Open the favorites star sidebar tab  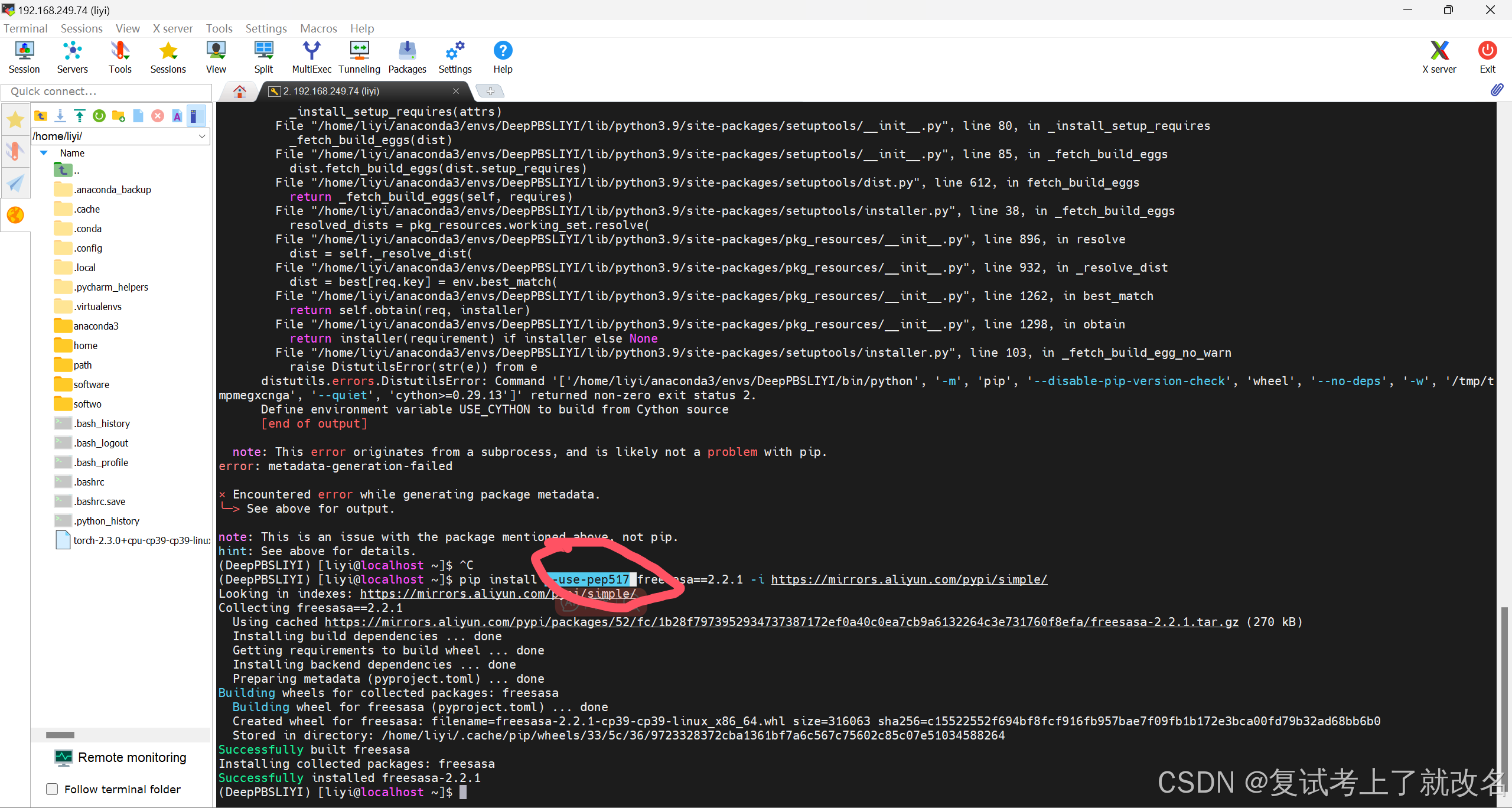(x=15, y=120)
